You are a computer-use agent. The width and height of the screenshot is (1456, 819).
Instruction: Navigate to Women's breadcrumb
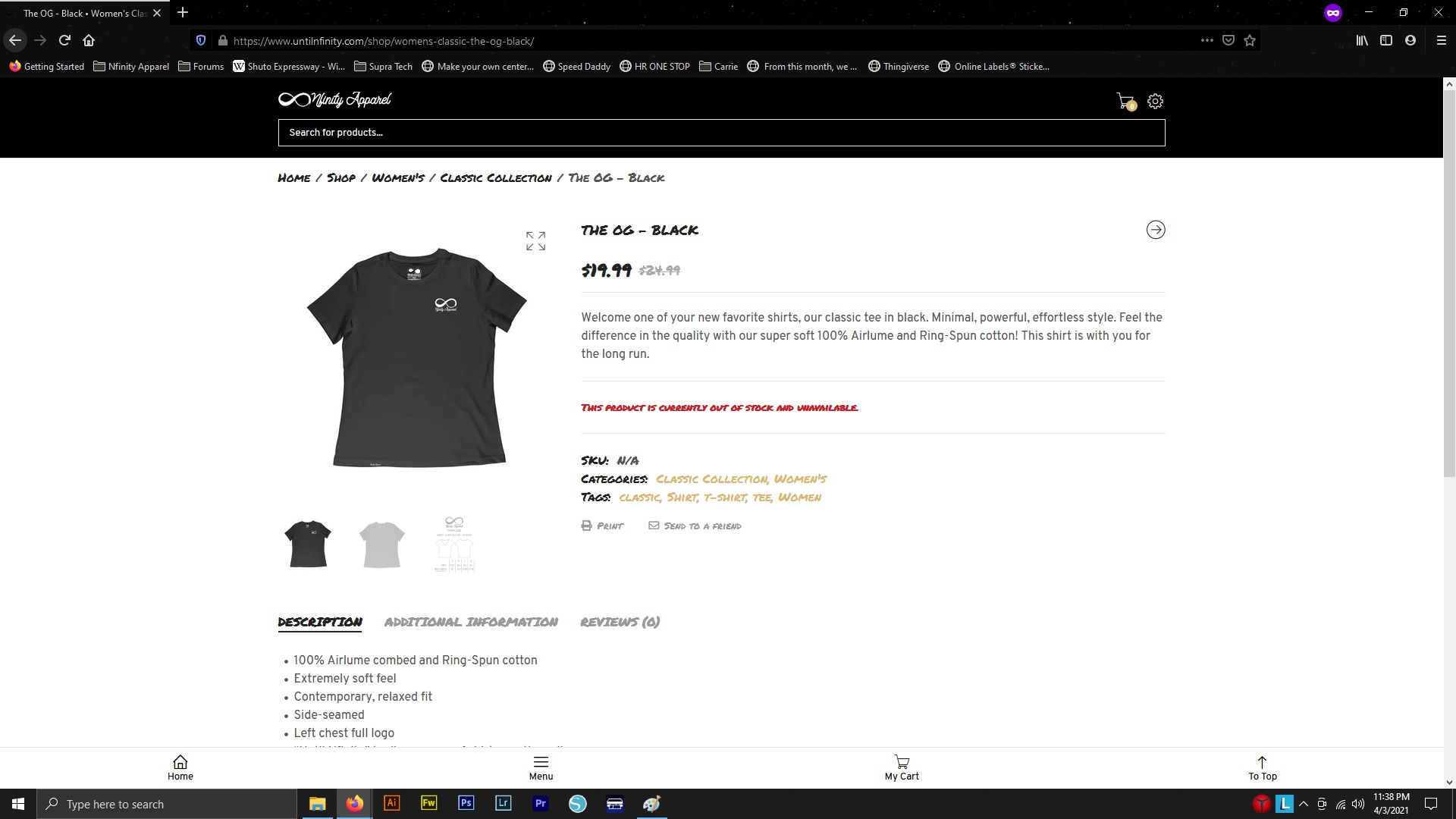[x=398, y=178]
